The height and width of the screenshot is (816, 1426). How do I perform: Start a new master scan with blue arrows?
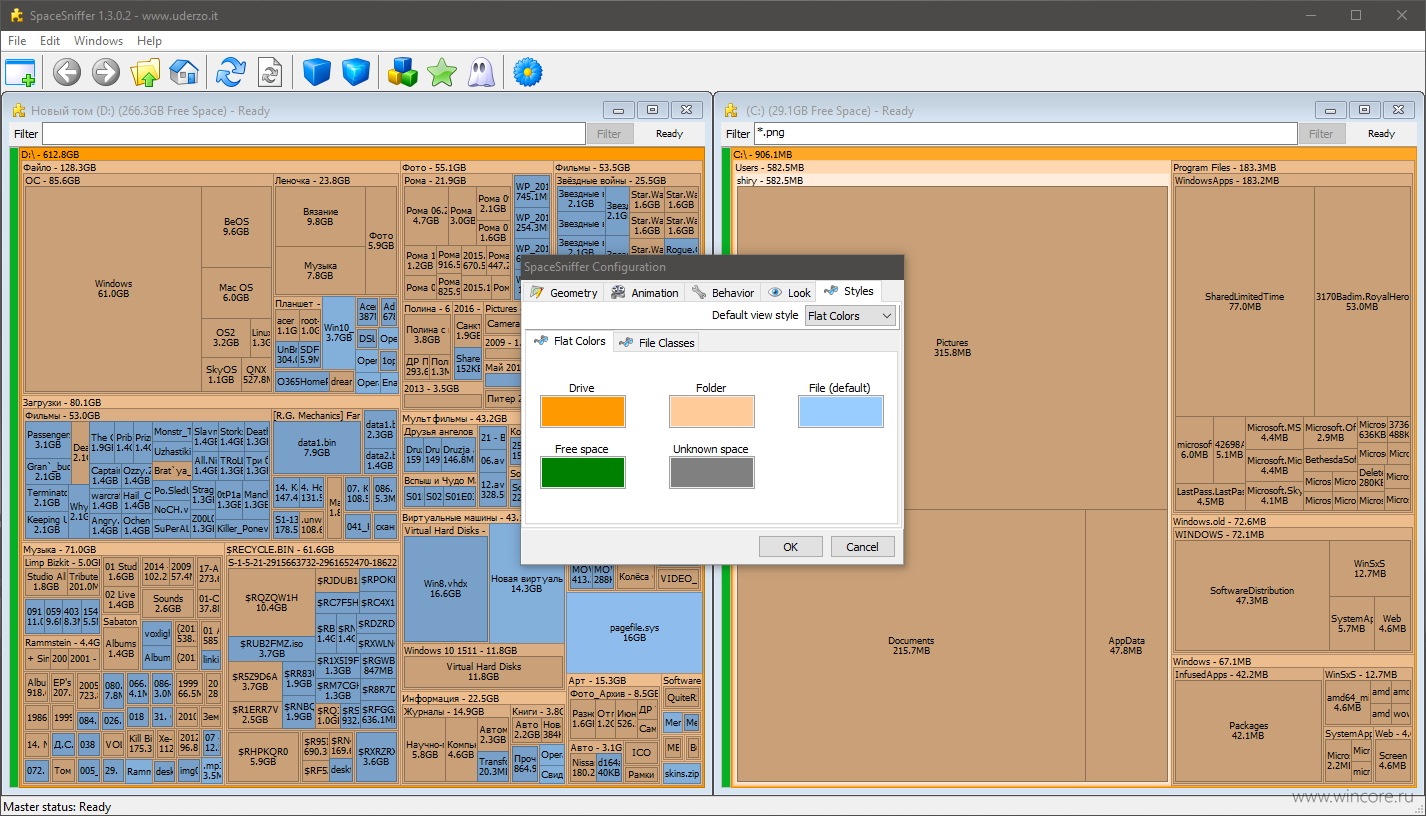[x=231, y=72]
